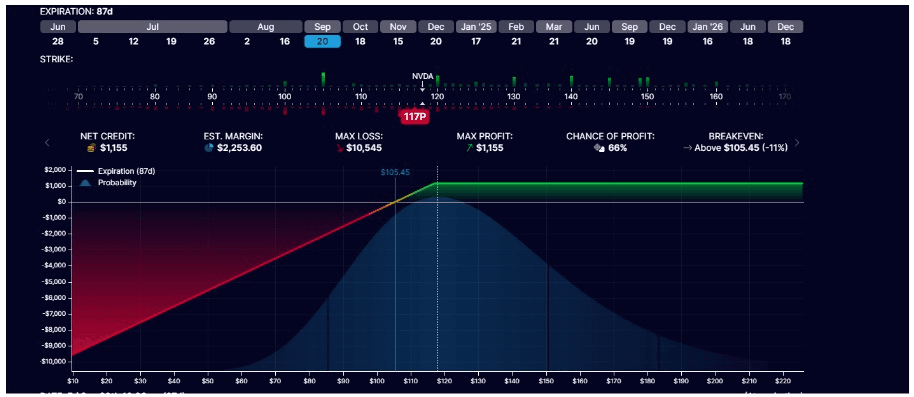
Task: Click the gold coins Net Credit icon
Action: pos(90,148)
